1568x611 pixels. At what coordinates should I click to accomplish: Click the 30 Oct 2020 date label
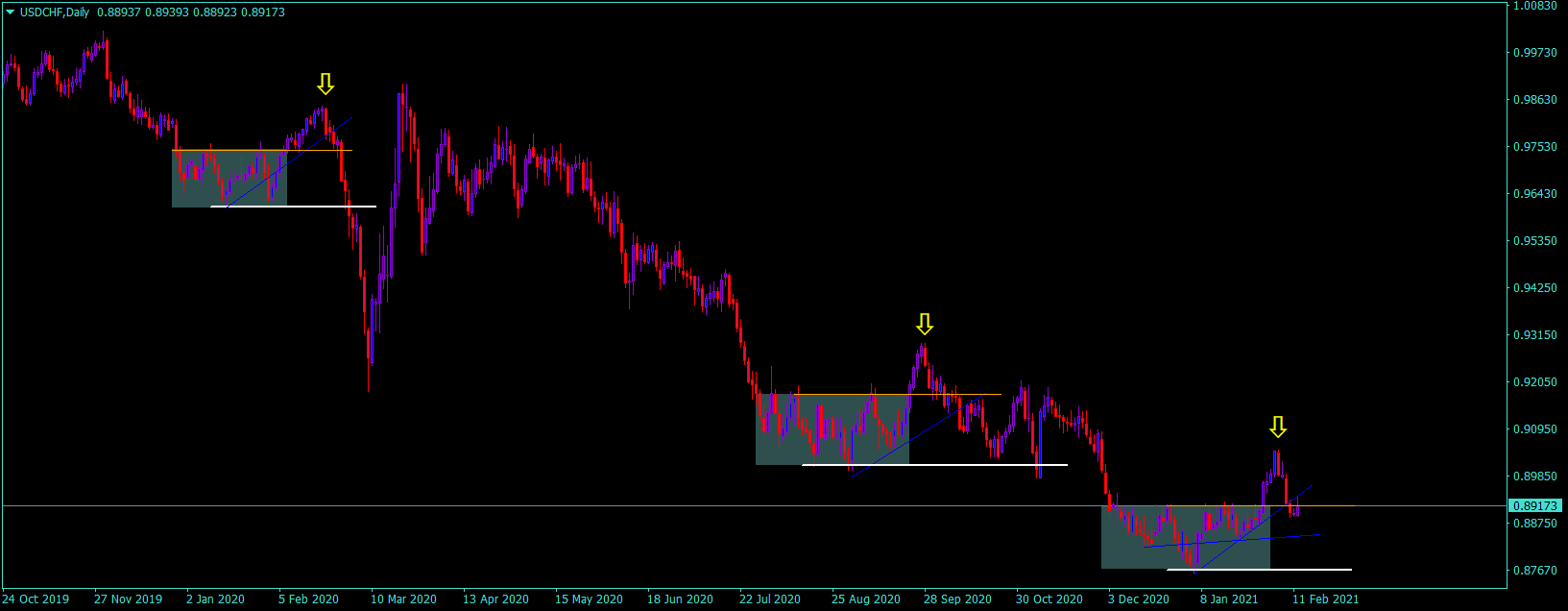[x=1049, y=599]
